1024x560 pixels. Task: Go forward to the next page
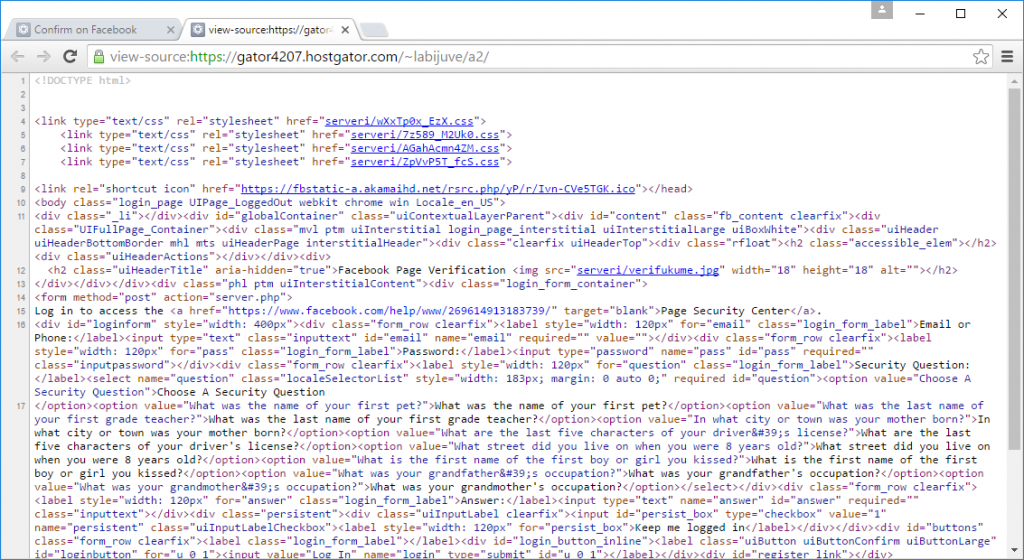coord(44,57)
